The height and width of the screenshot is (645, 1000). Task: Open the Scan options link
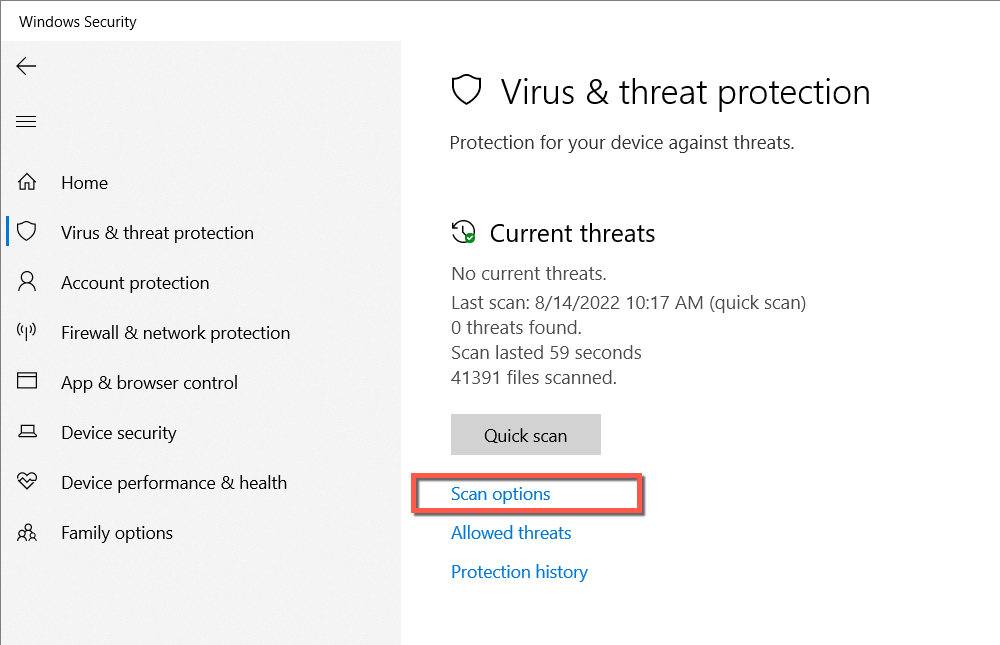[x=501, y=494]
